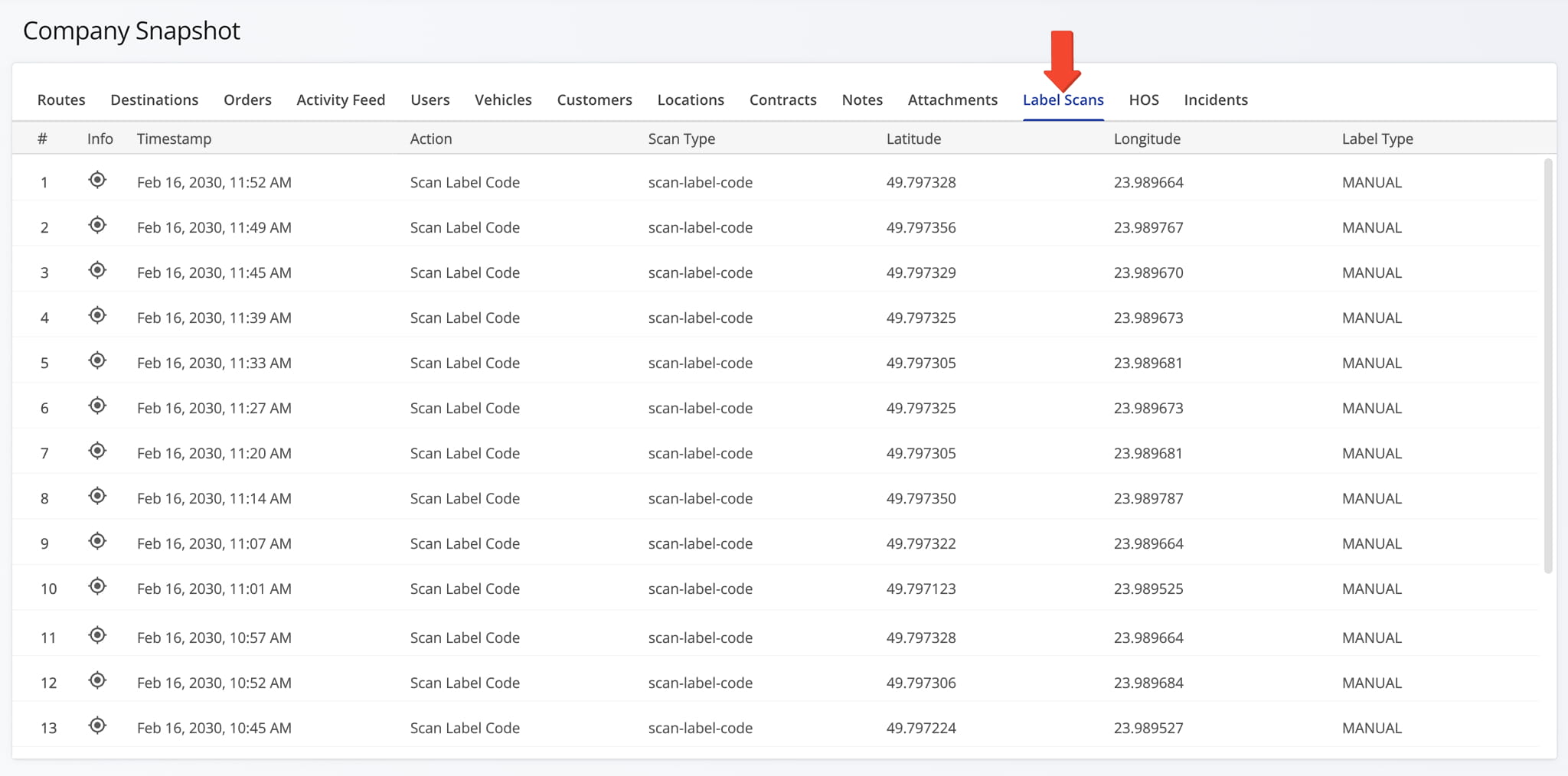Click longitude value 23.989670

(x=1148, y=272)
